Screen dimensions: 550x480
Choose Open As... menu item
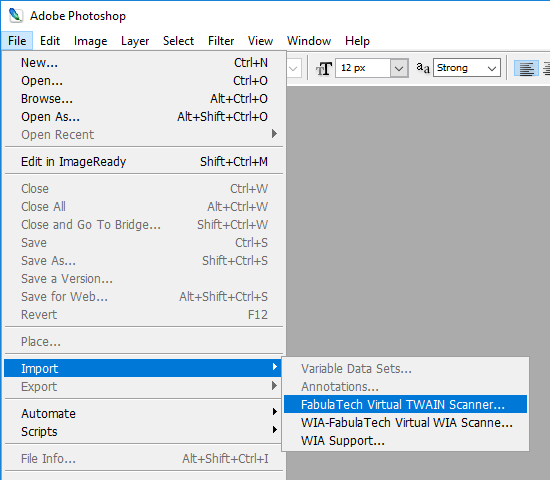tap(143, 117)
